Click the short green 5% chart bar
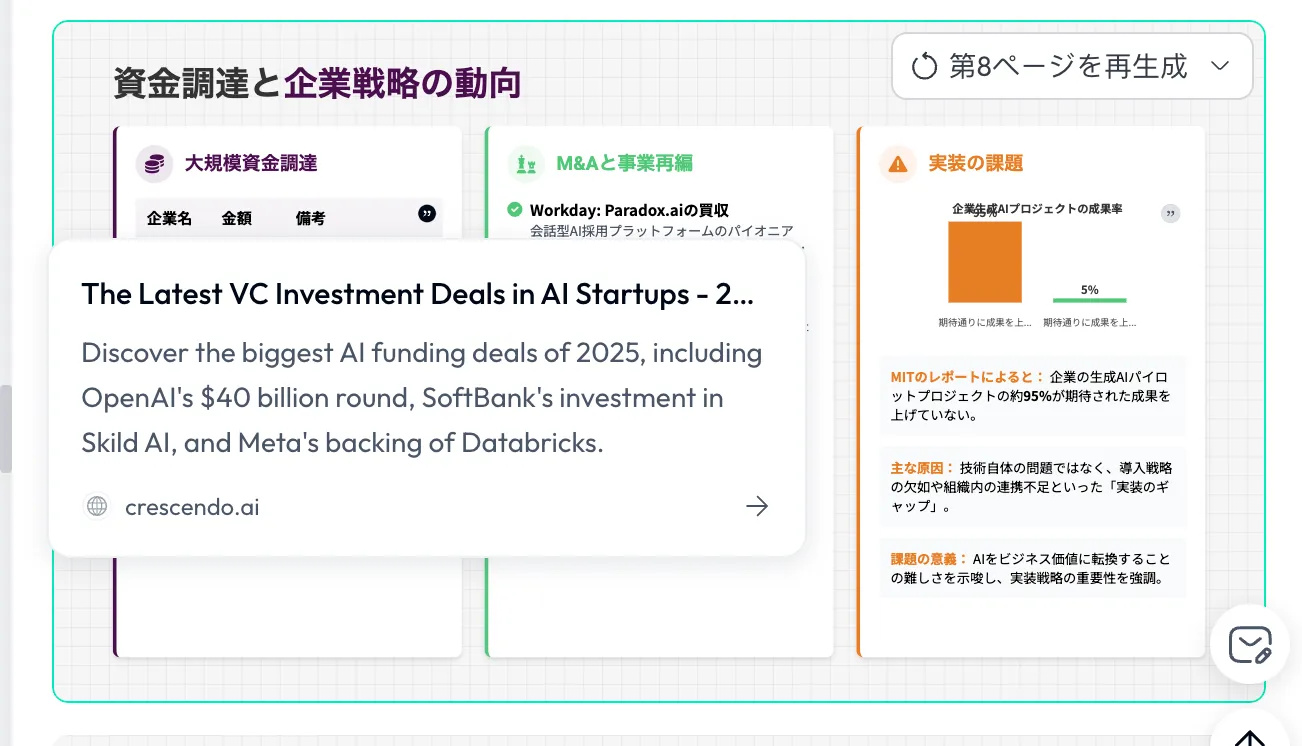The height and width of the screenshot is (746, 1302). click(x=1089, y=300)
